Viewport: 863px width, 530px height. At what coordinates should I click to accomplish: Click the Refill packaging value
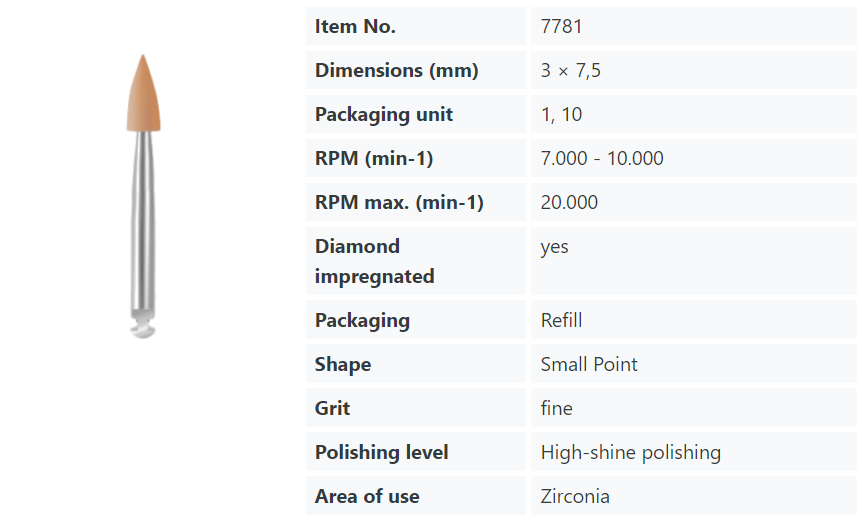coord(561,320)
